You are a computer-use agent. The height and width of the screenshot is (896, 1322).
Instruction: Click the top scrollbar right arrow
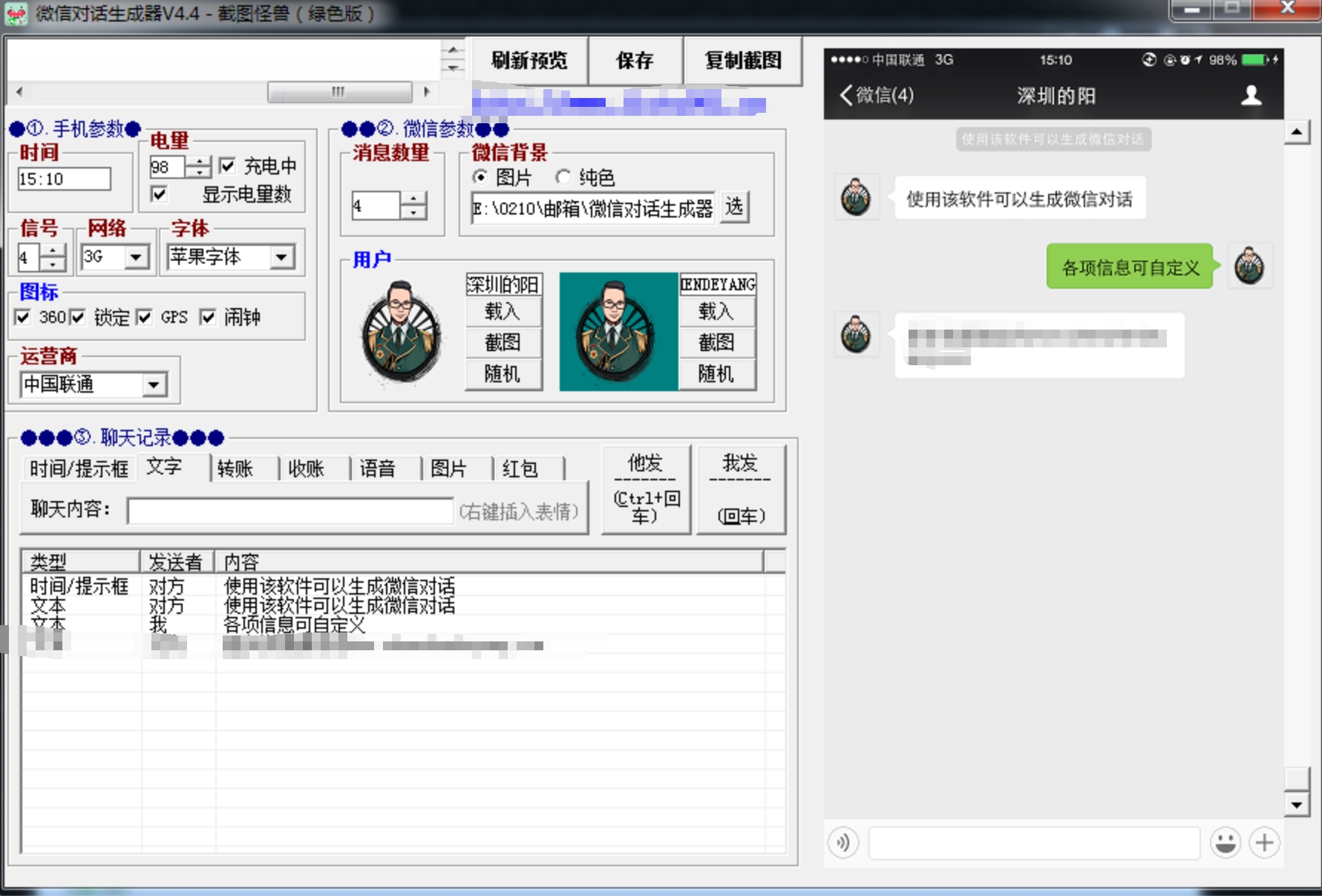(427, 92)
